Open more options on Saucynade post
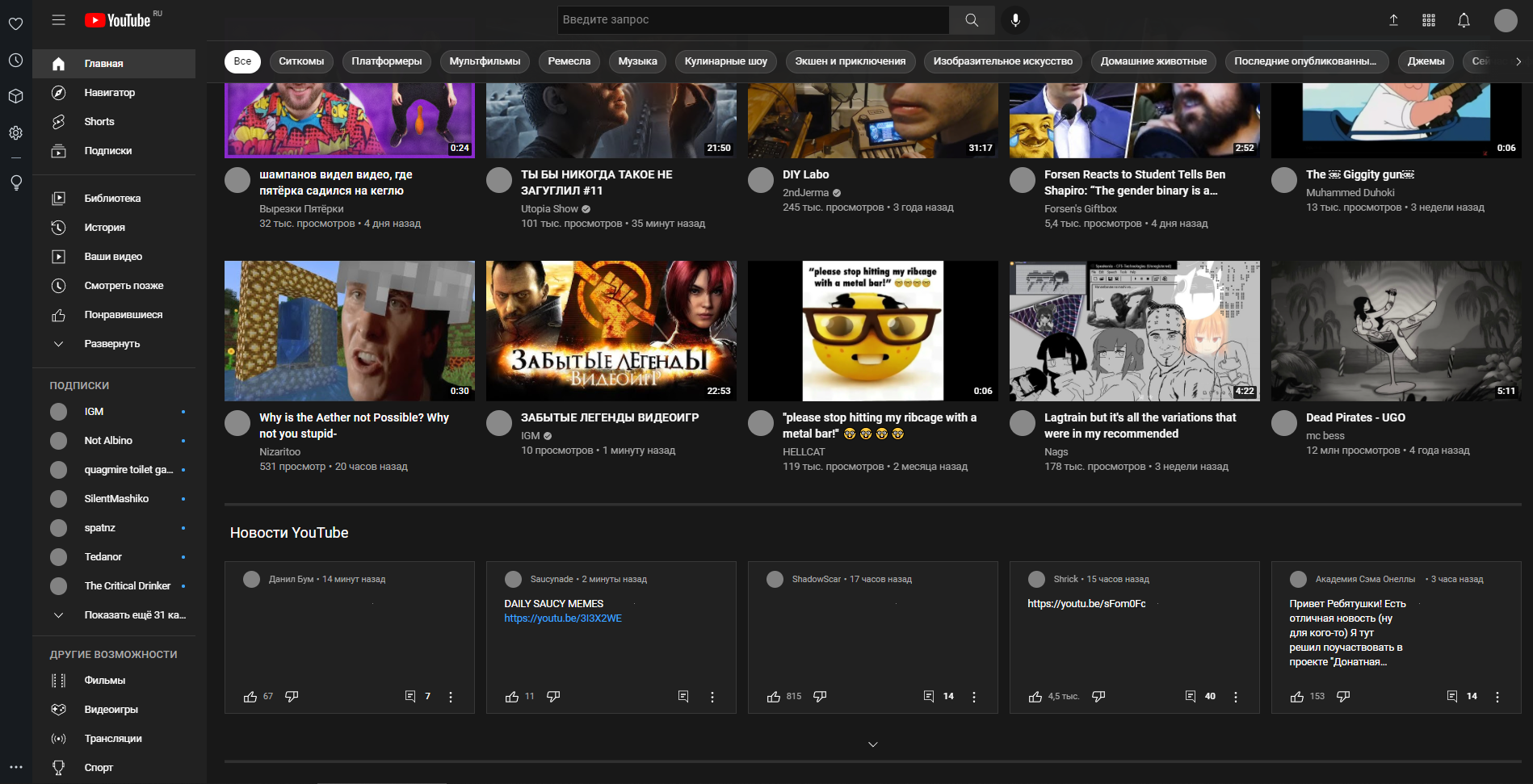The height and width of the screenshot is (784, 1533). [x=712, y=697]
